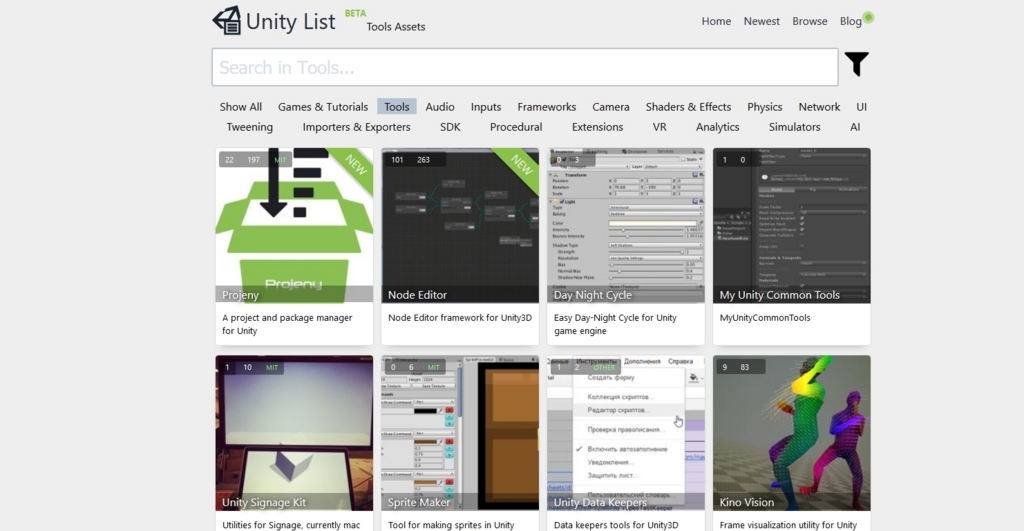Screen dimensions: 1024x531
Task: Click the My Unity Common Tools title
Action: [x=779, y=295]
